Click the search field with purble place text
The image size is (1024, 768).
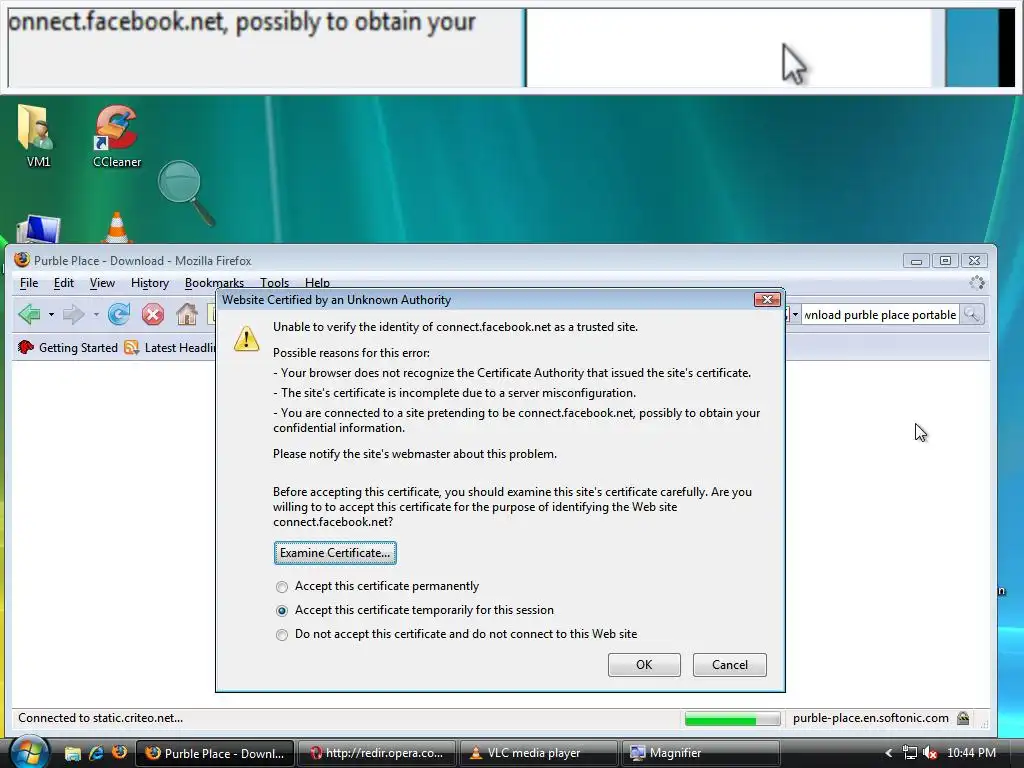[x=880, y=315]
